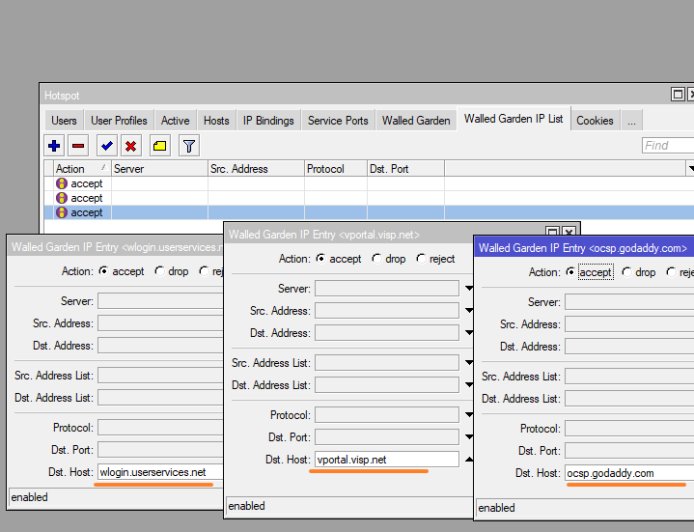
Task: Select the Walled Garden IP List tab
Action: pos(513,119)
